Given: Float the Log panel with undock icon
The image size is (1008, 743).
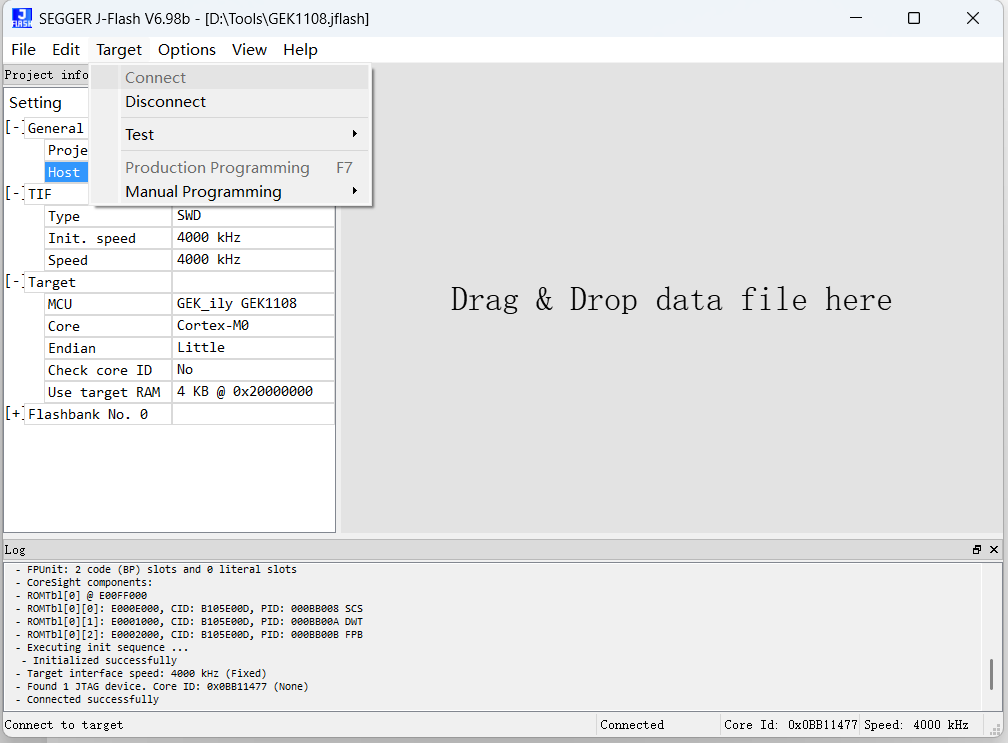Looking at the screenshot, I should coord(977,550).
